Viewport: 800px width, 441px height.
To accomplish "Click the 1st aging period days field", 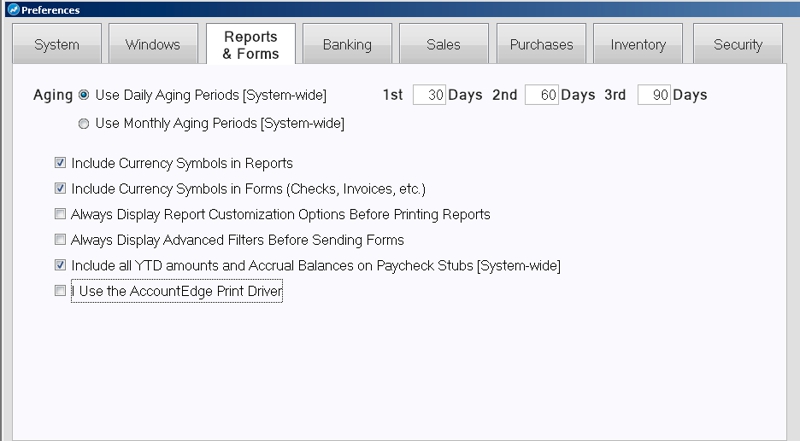I will click(428, 95).
